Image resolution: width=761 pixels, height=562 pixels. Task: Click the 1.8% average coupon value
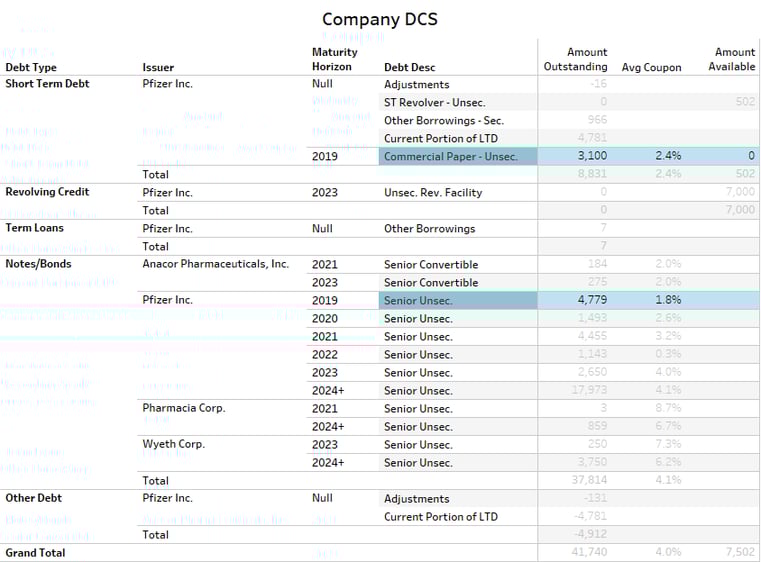(668, 300)
